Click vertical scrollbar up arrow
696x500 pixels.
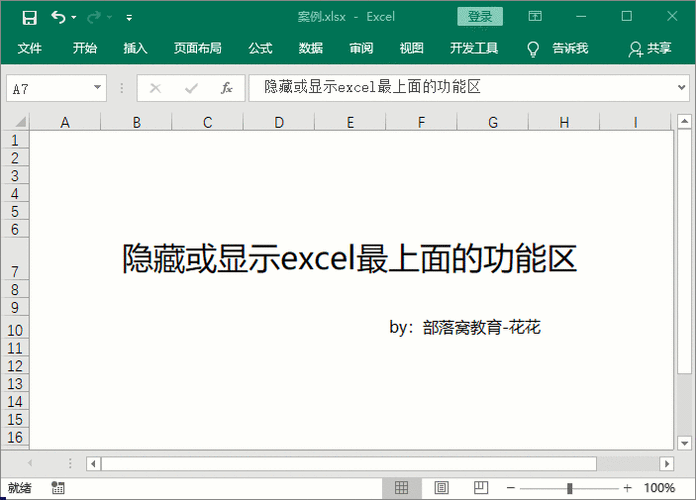pos(684,121)
